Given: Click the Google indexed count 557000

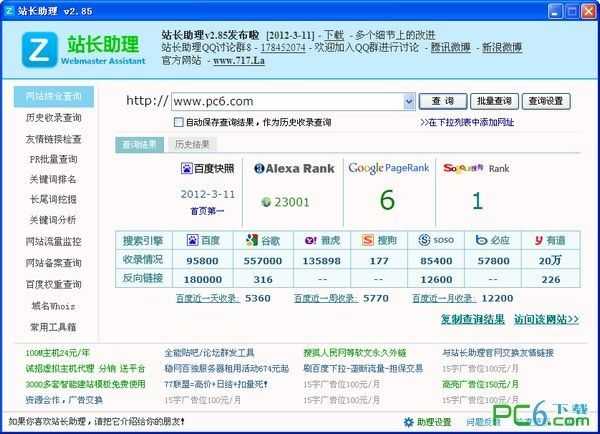Looking at the screenshot, I should pos(263,261).
